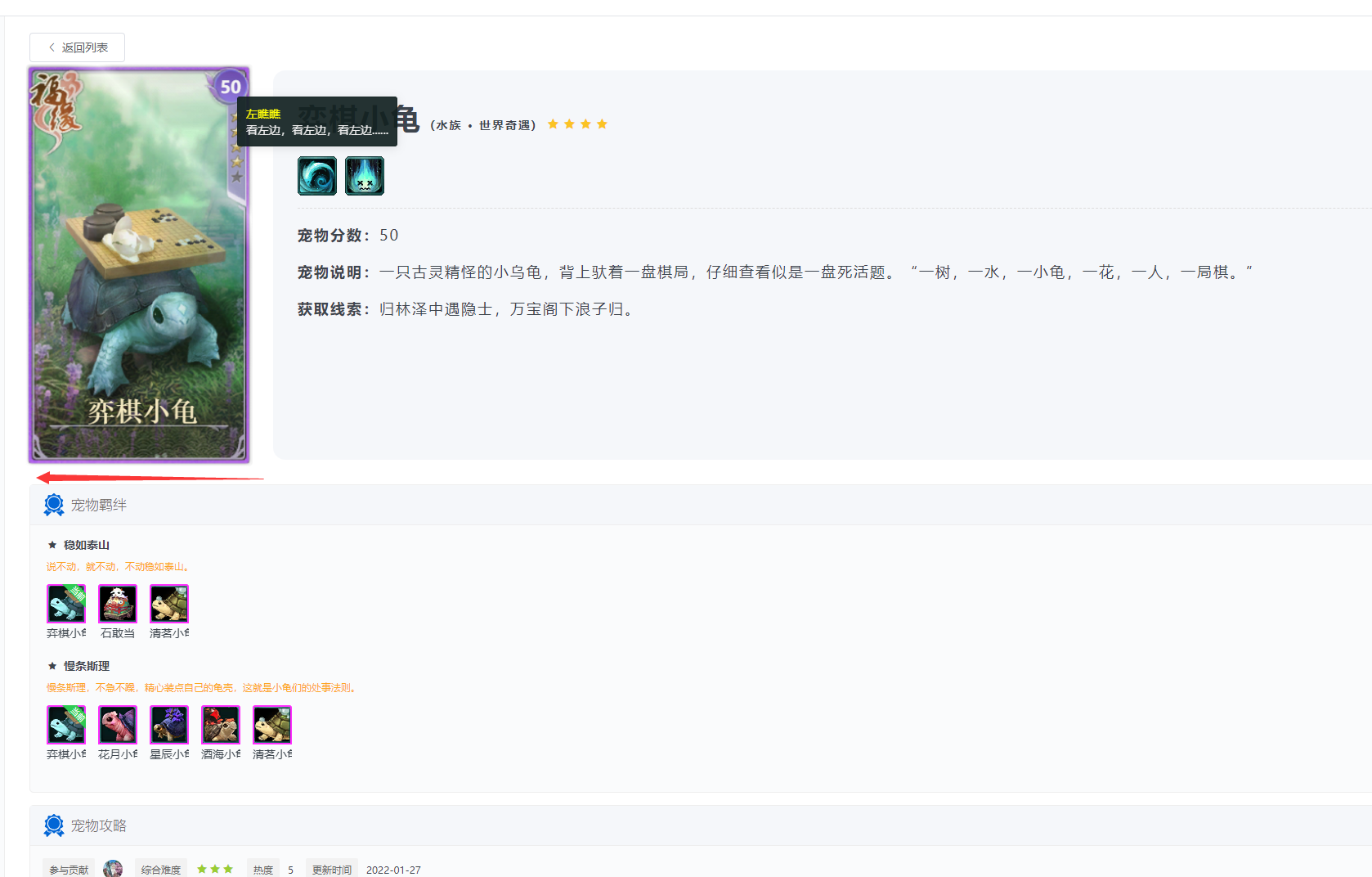Select 清茗小龟 icon in 稳如泰山 group
Viewport: 1372px width, 877px height.
[x=168, y=603]
